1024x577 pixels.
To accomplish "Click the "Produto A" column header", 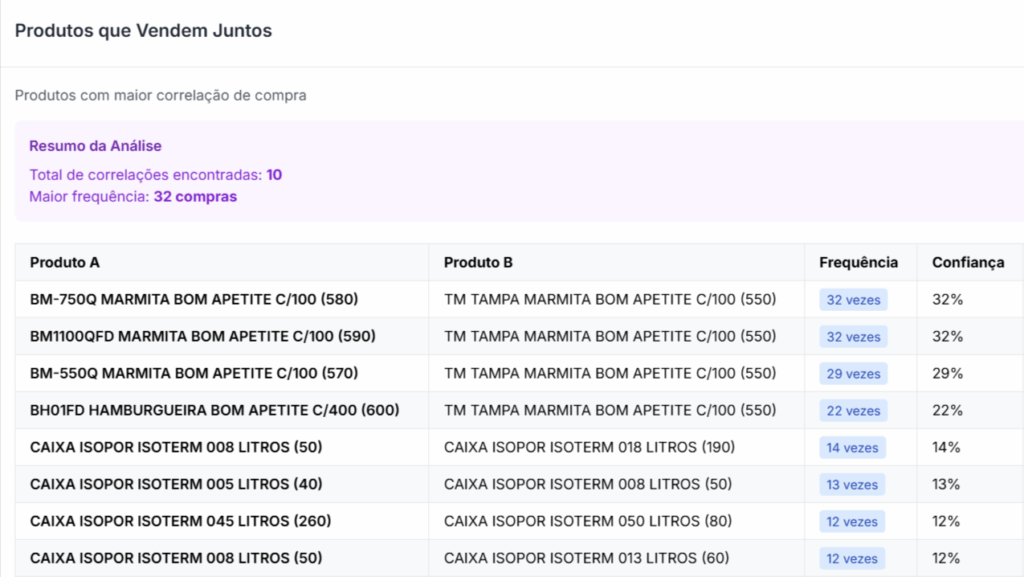I will [65, 262].
